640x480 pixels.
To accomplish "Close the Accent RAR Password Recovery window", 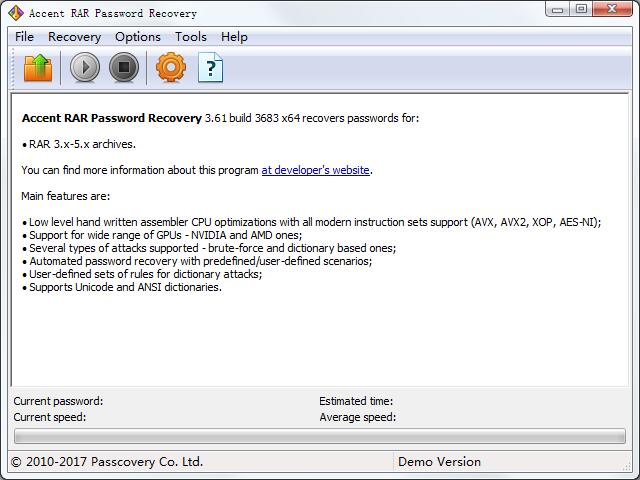I will pyautogui.click(x=612, y=9).
